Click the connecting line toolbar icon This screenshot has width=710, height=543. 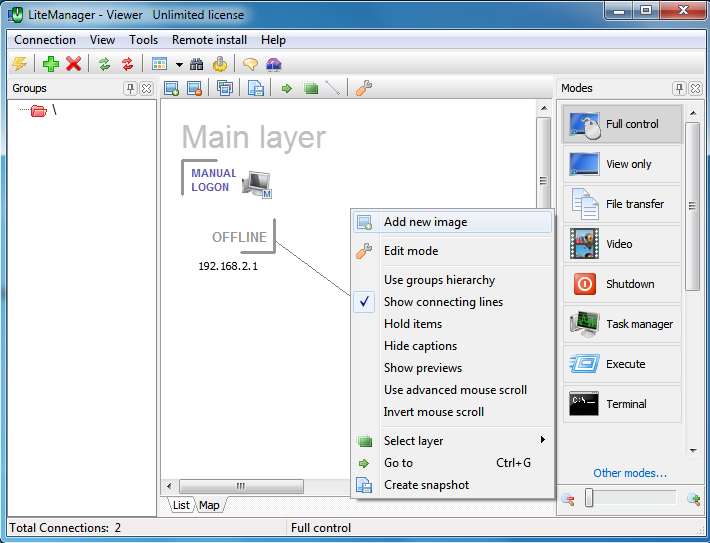[333, 88]
